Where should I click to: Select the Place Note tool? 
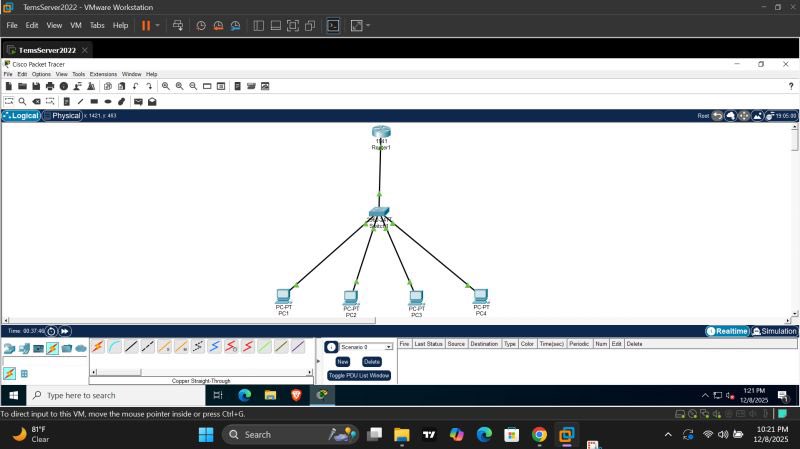click(x=66, y=102)
